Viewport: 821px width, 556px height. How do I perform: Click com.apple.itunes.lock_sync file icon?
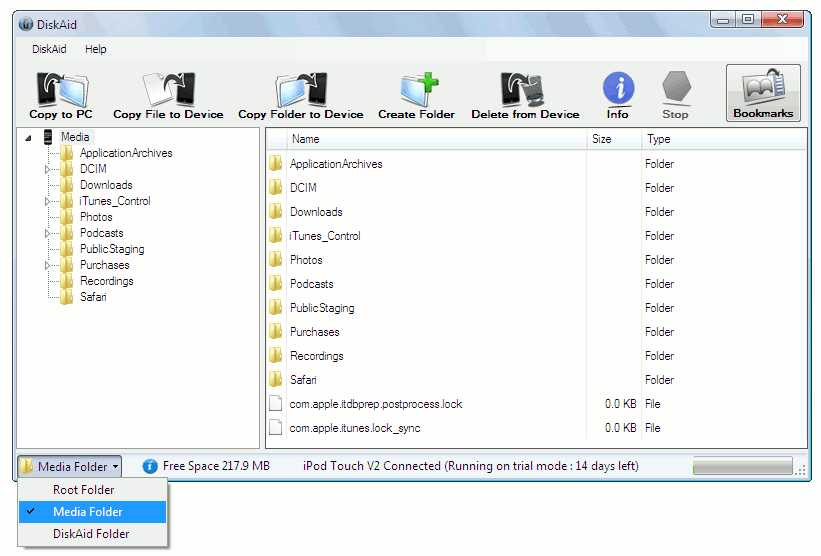tap(275, 428)
